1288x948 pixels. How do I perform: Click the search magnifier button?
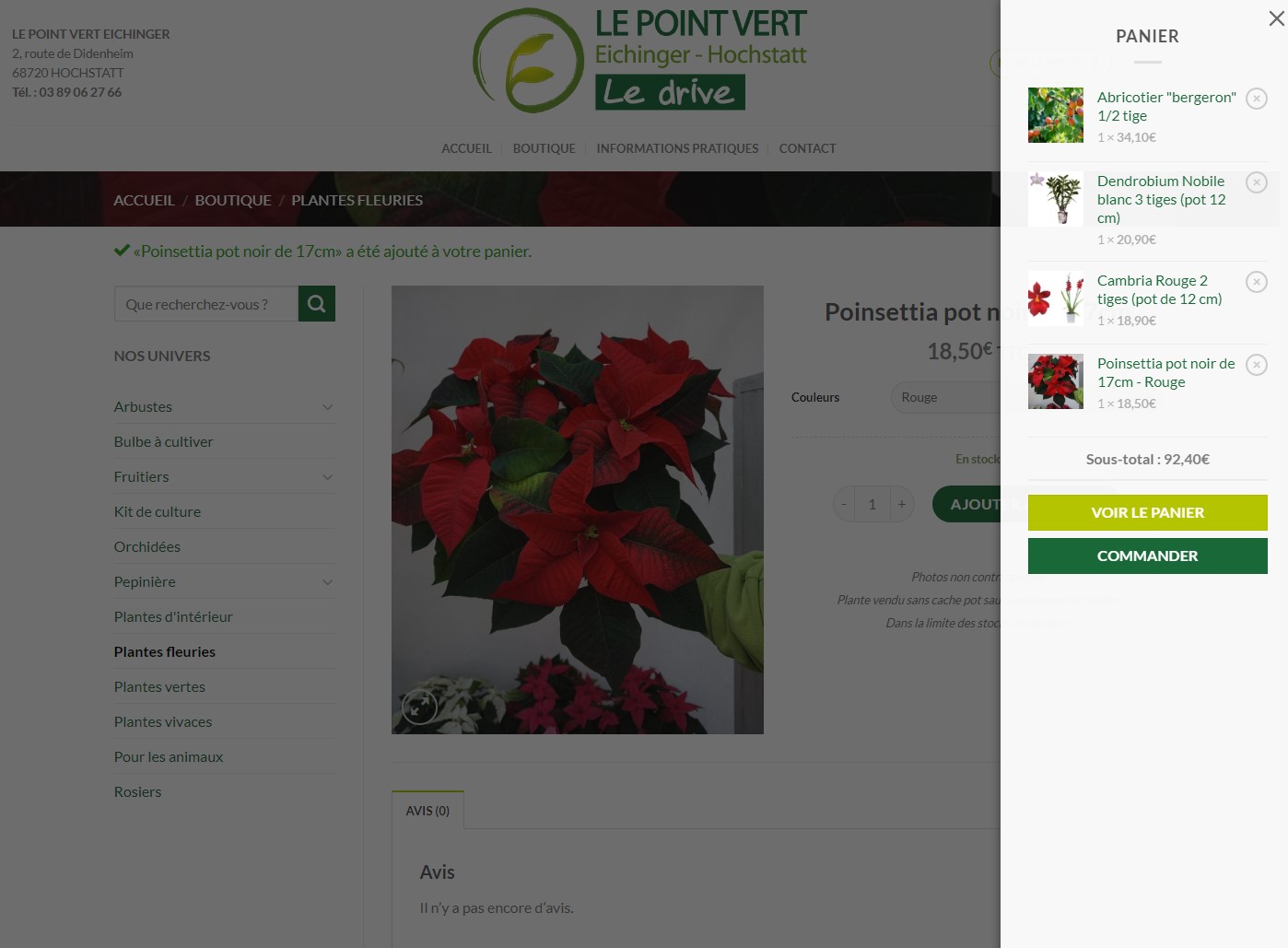[x=316, y=303]
